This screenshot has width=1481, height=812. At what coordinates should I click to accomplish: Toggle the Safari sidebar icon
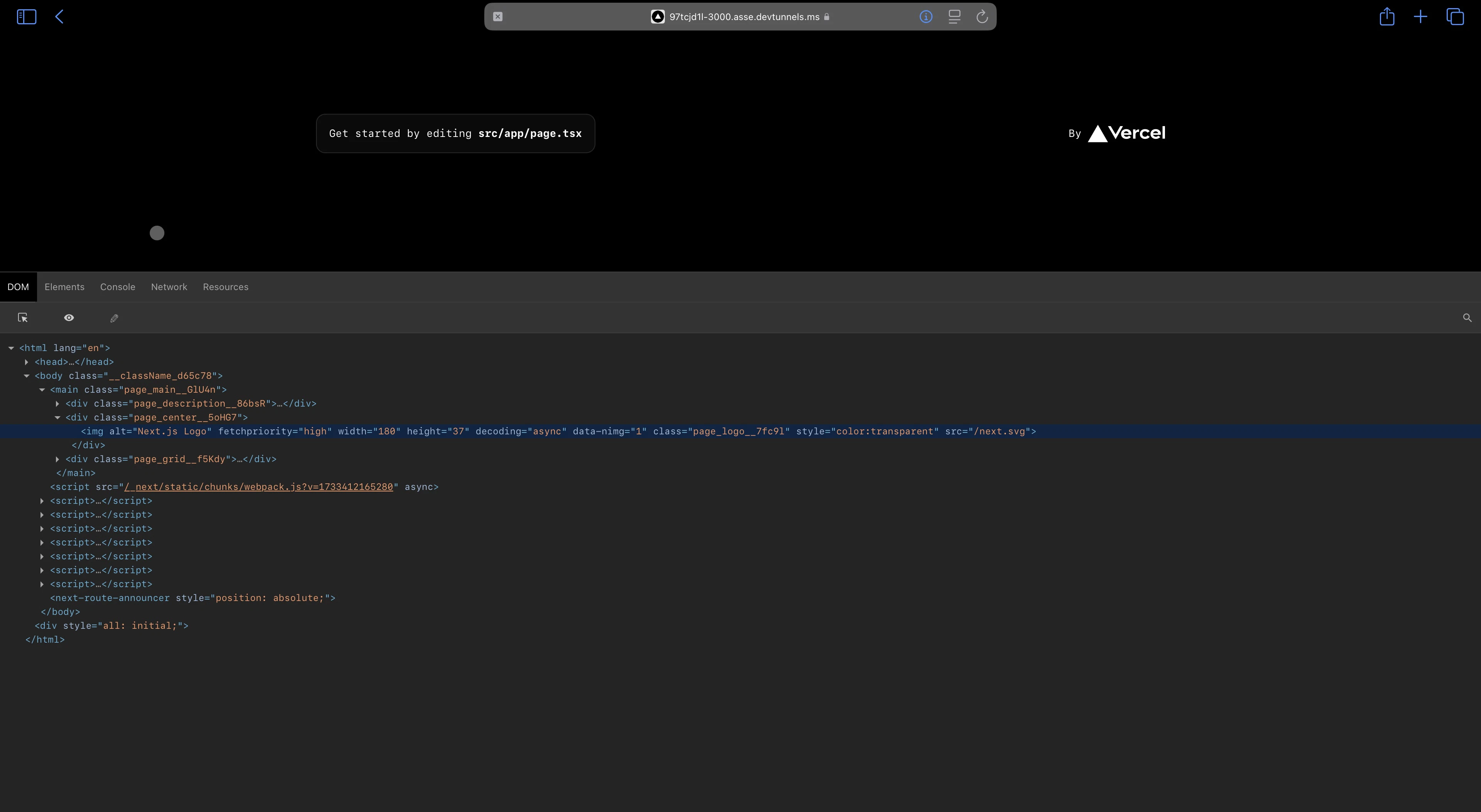[x=27, y=17]
